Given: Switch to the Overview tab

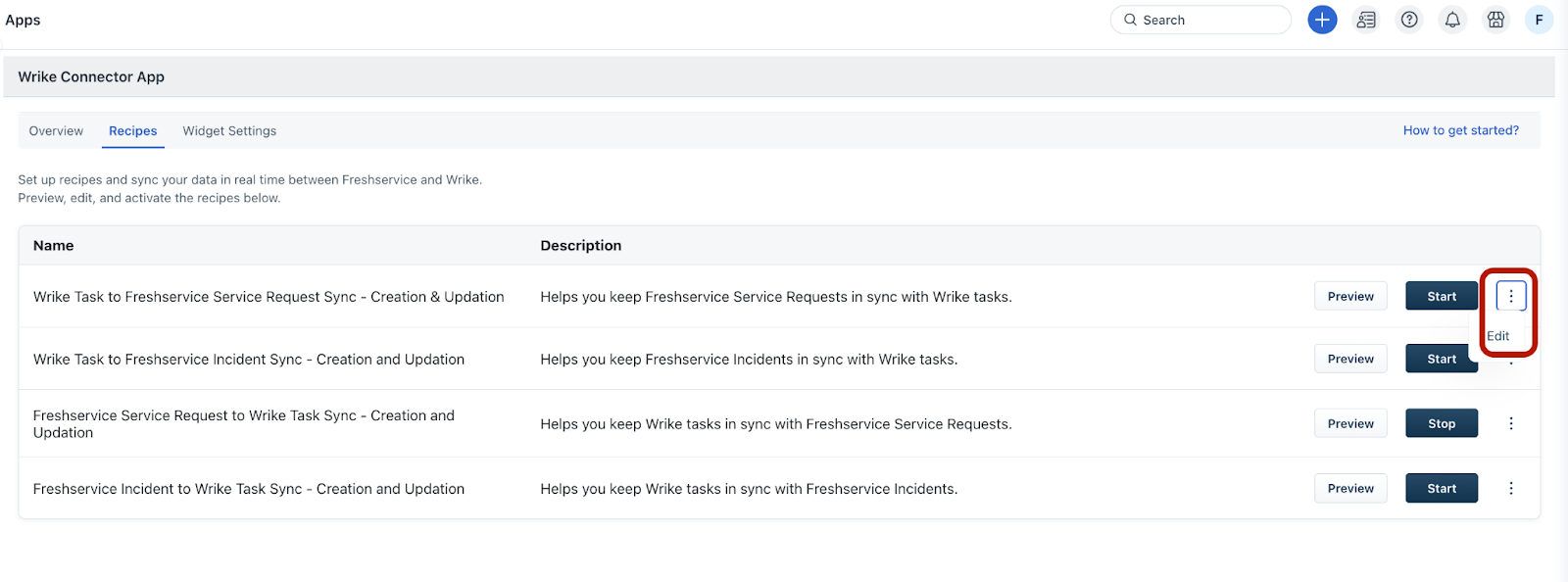Looking at the screenshot, I should [56, 130].
